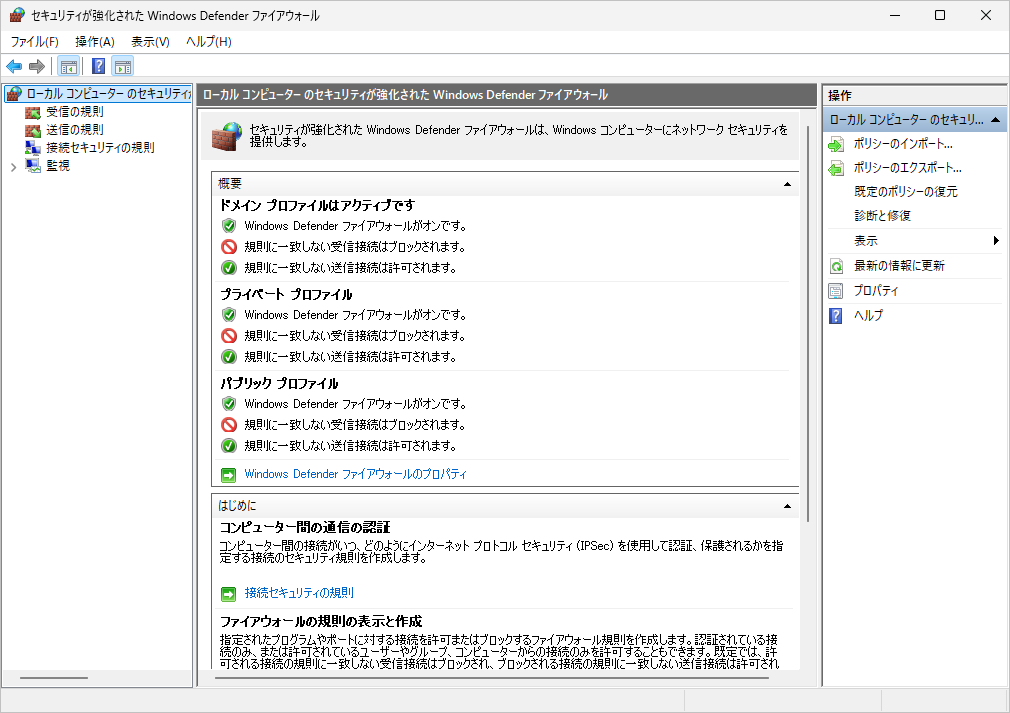Expand the 表示 submenu arrow in actions
The width and height of the screenshot is (1010, 713).
pyautogui.click(x=996, y=241)
